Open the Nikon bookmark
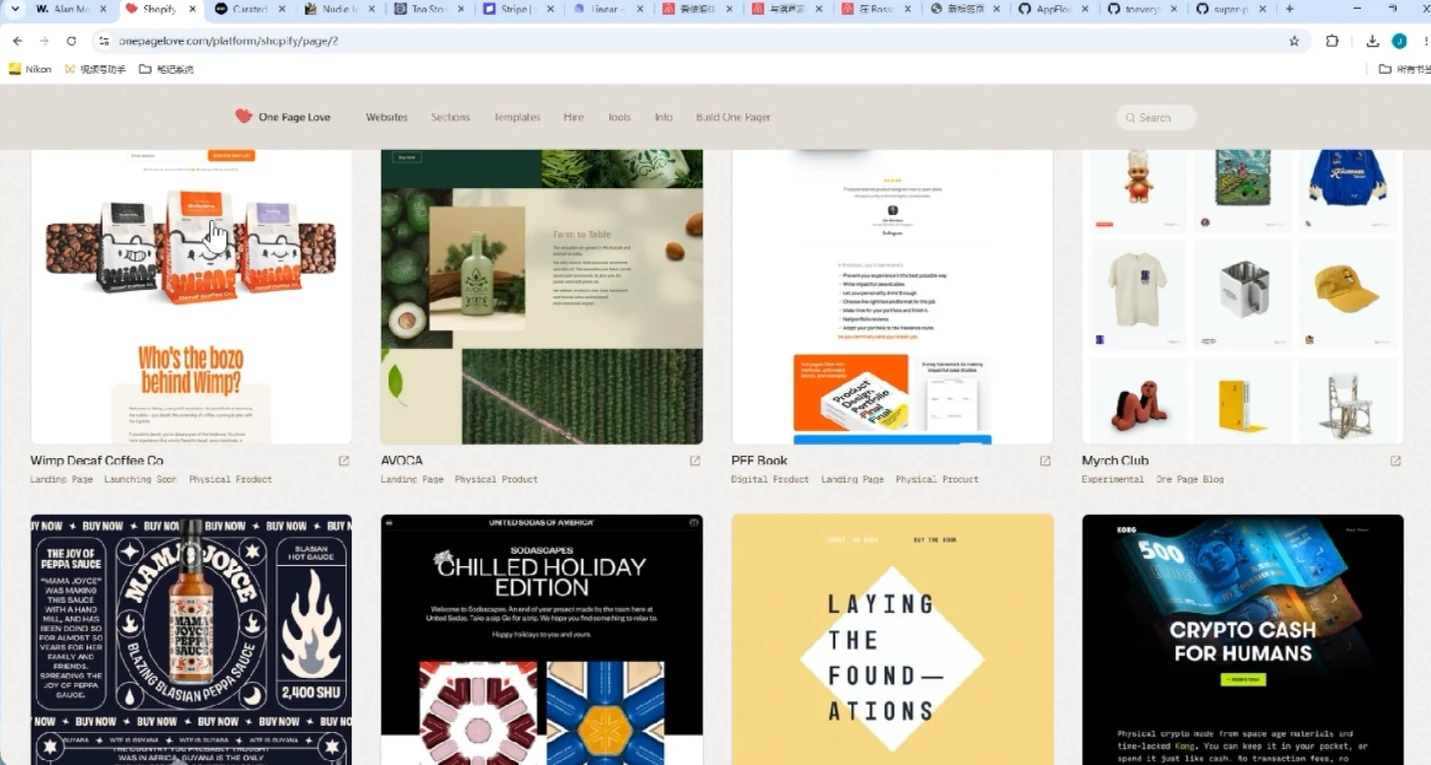 click(30, 69)
